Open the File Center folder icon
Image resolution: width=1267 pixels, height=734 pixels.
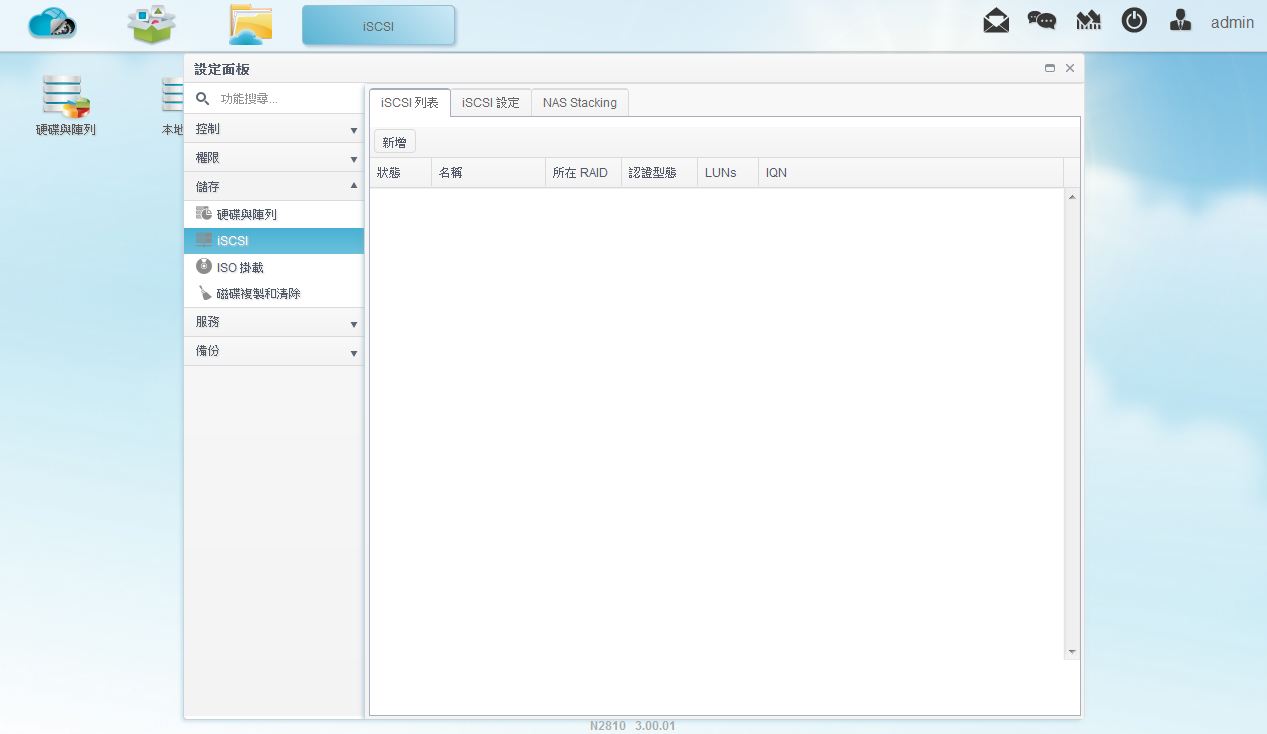click(250, 24)
